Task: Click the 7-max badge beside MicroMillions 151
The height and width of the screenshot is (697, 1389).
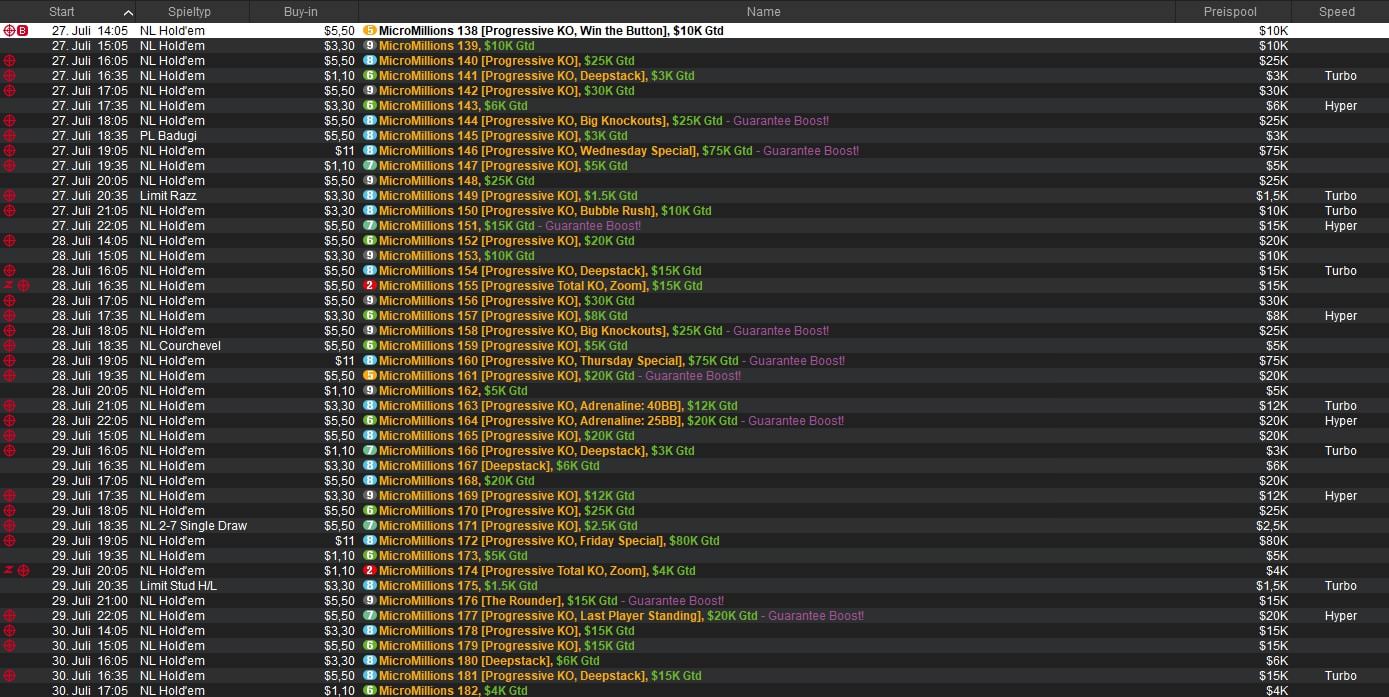Action: [x=370, y=226]
